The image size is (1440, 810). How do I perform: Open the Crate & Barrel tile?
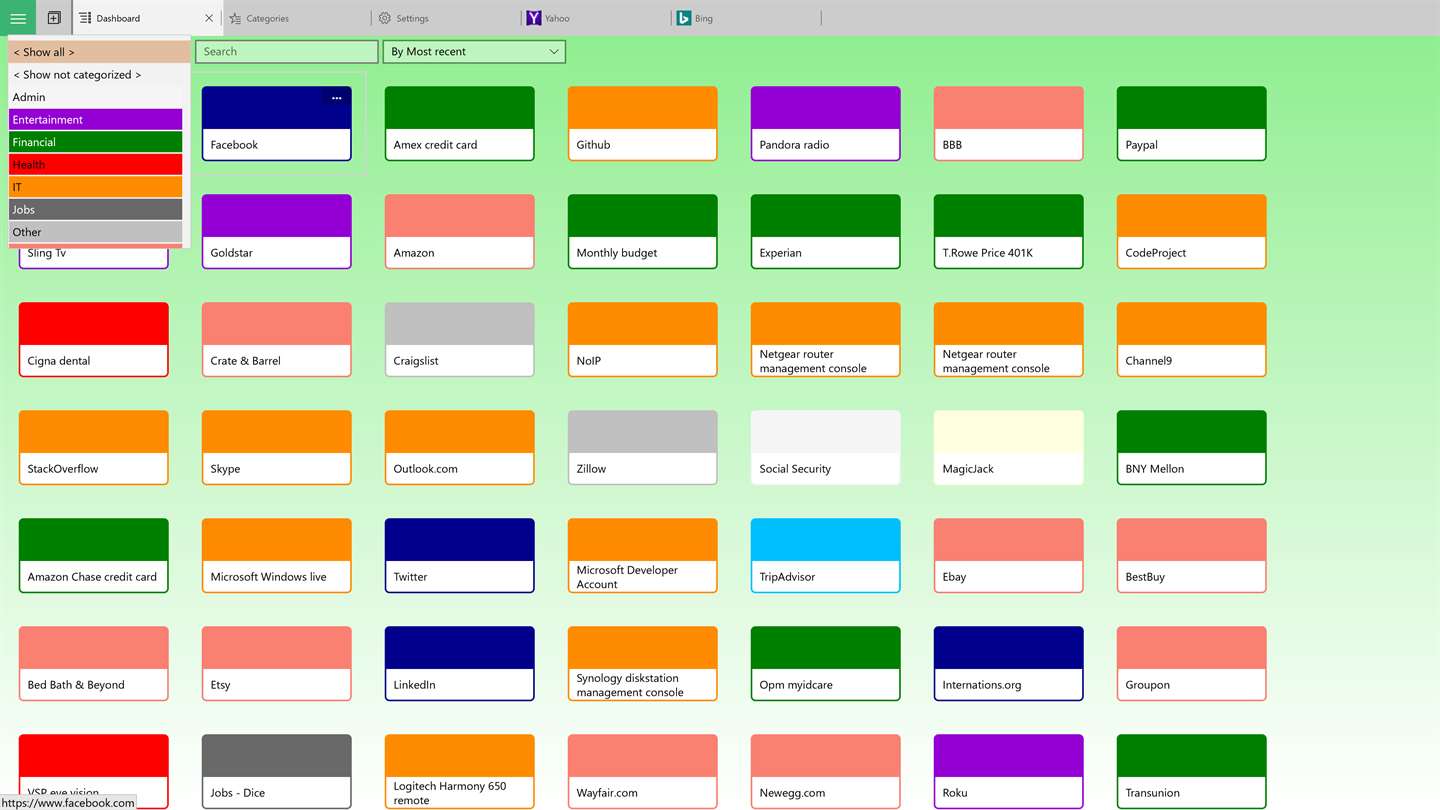pos(276,339)
